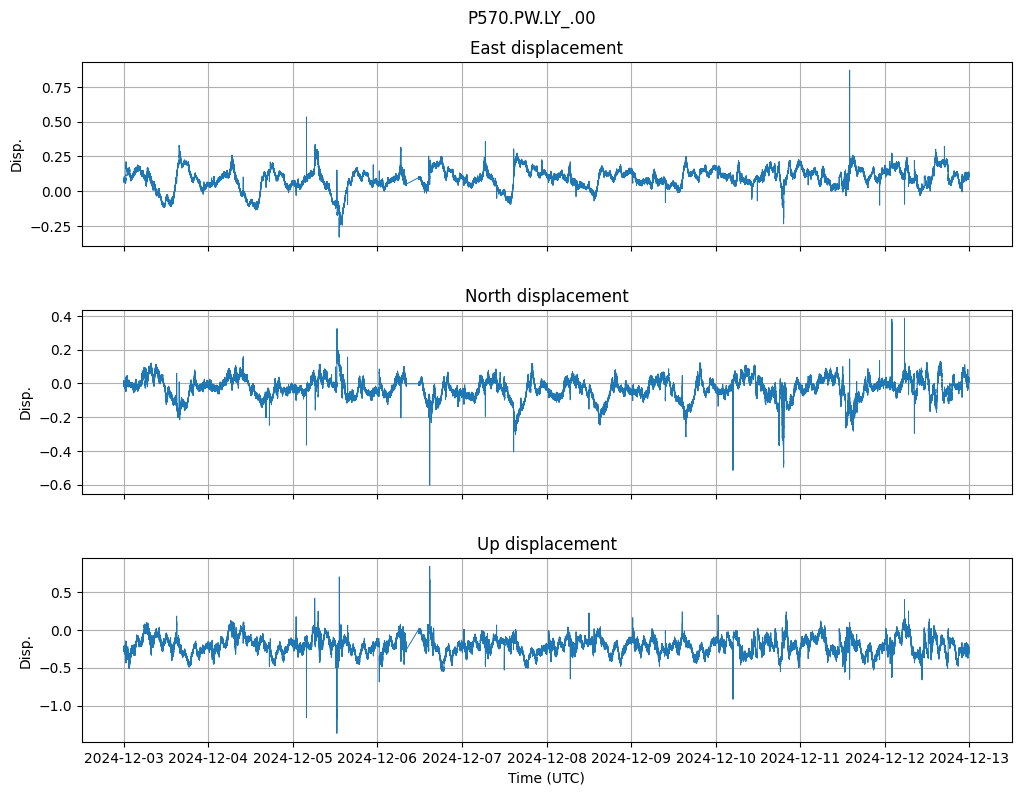This screenshot has width=1021, height=795.
Task: Click the P570.PW.LY_.00 figure title
Action: point(531,18)
